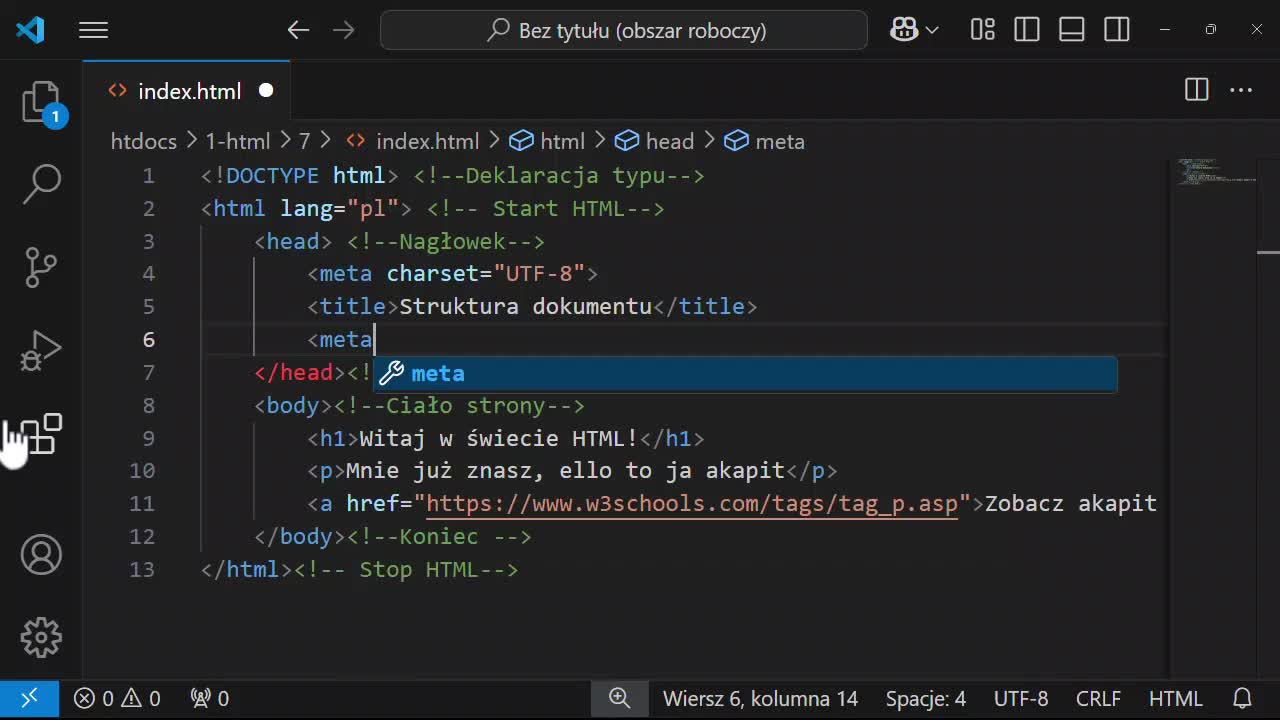Viewport: 1280px width, 720px height.
Task: Go back with the left arrow
Action: tap(298, 30)
